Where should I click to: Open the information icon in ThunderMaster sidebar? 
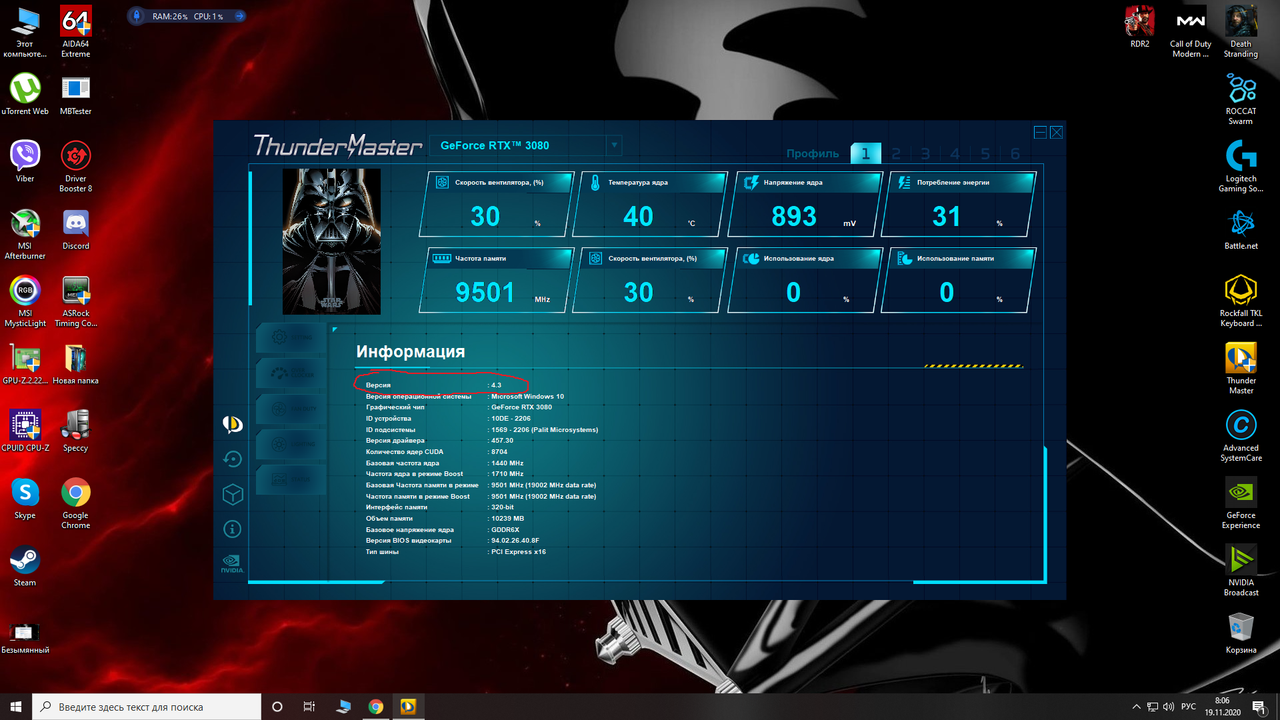(x=233, y=528)
